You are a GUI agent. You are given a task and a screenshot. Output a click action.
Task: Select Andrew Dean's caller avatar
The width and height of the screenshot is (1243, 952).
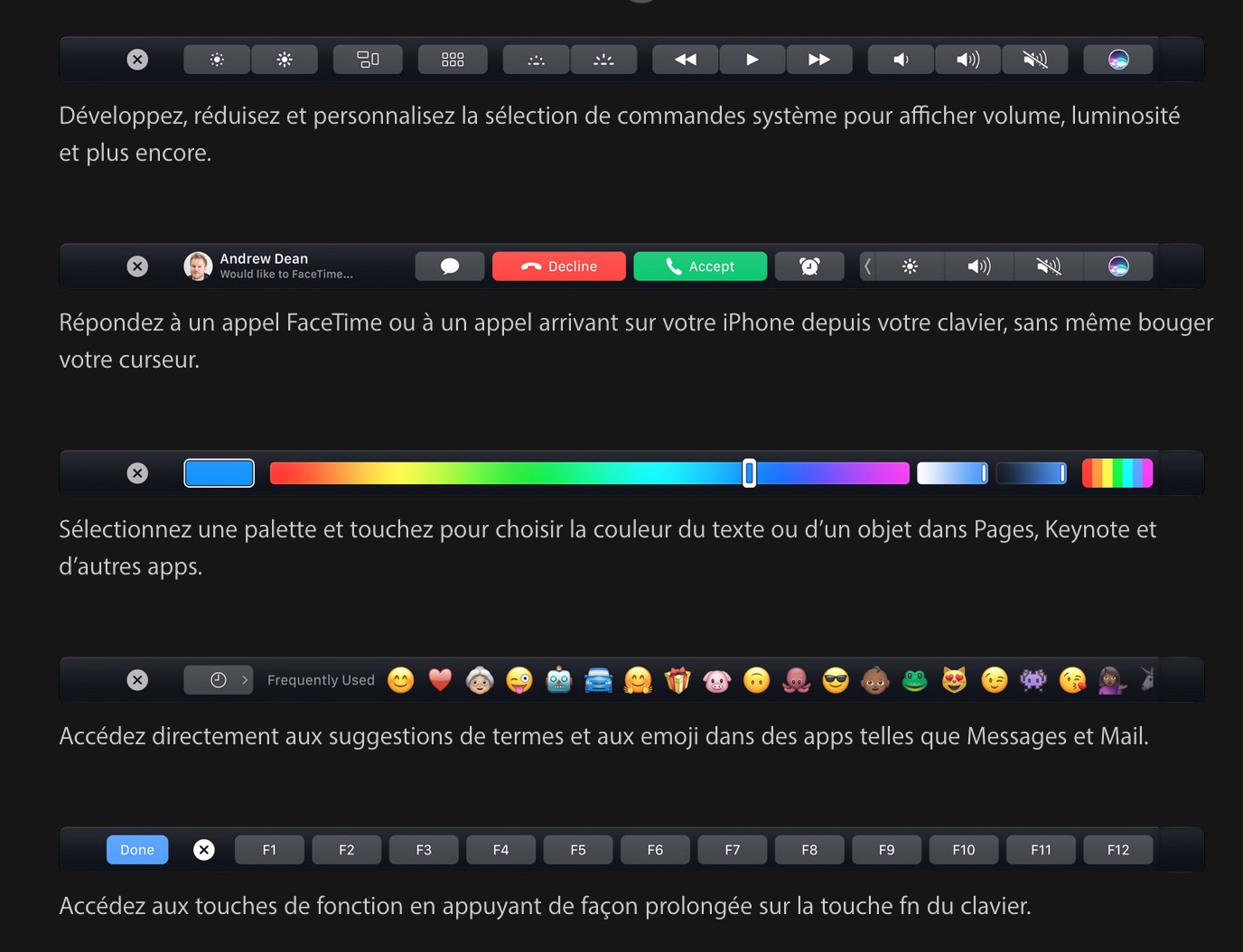pos(198,266)
